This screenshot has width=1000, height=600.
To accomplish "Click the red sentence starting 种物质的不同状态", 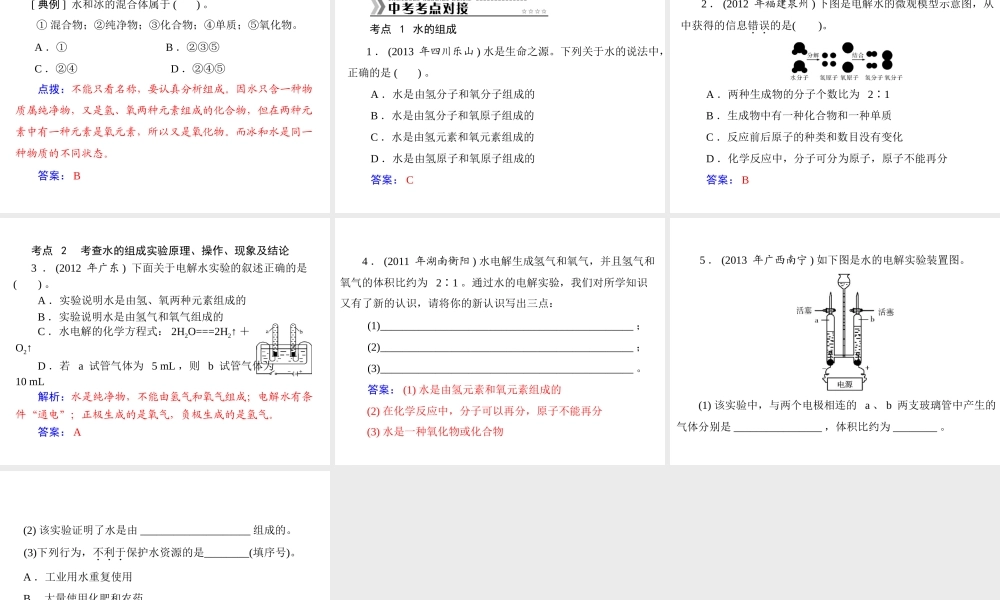I will [x=62, y=154].
